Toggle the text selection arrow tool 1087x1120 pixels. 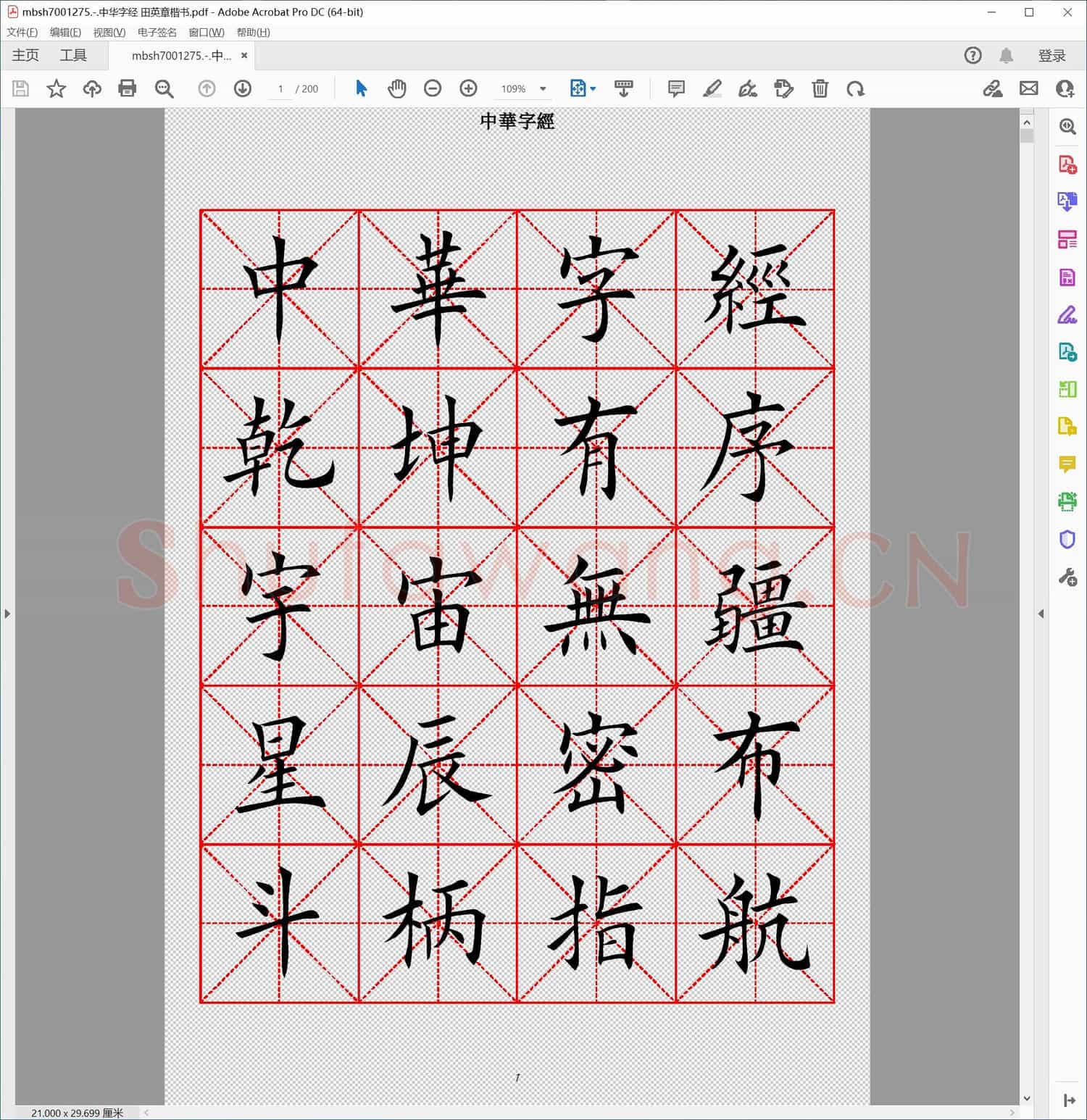360,88
